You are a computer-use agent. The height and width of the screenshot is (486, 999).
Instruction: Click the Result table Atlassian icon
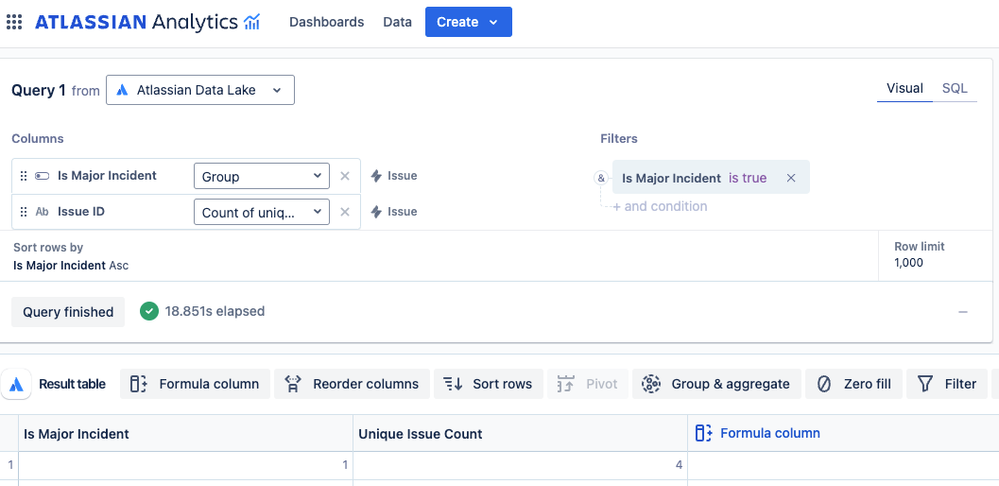click(x=17, y=384)
